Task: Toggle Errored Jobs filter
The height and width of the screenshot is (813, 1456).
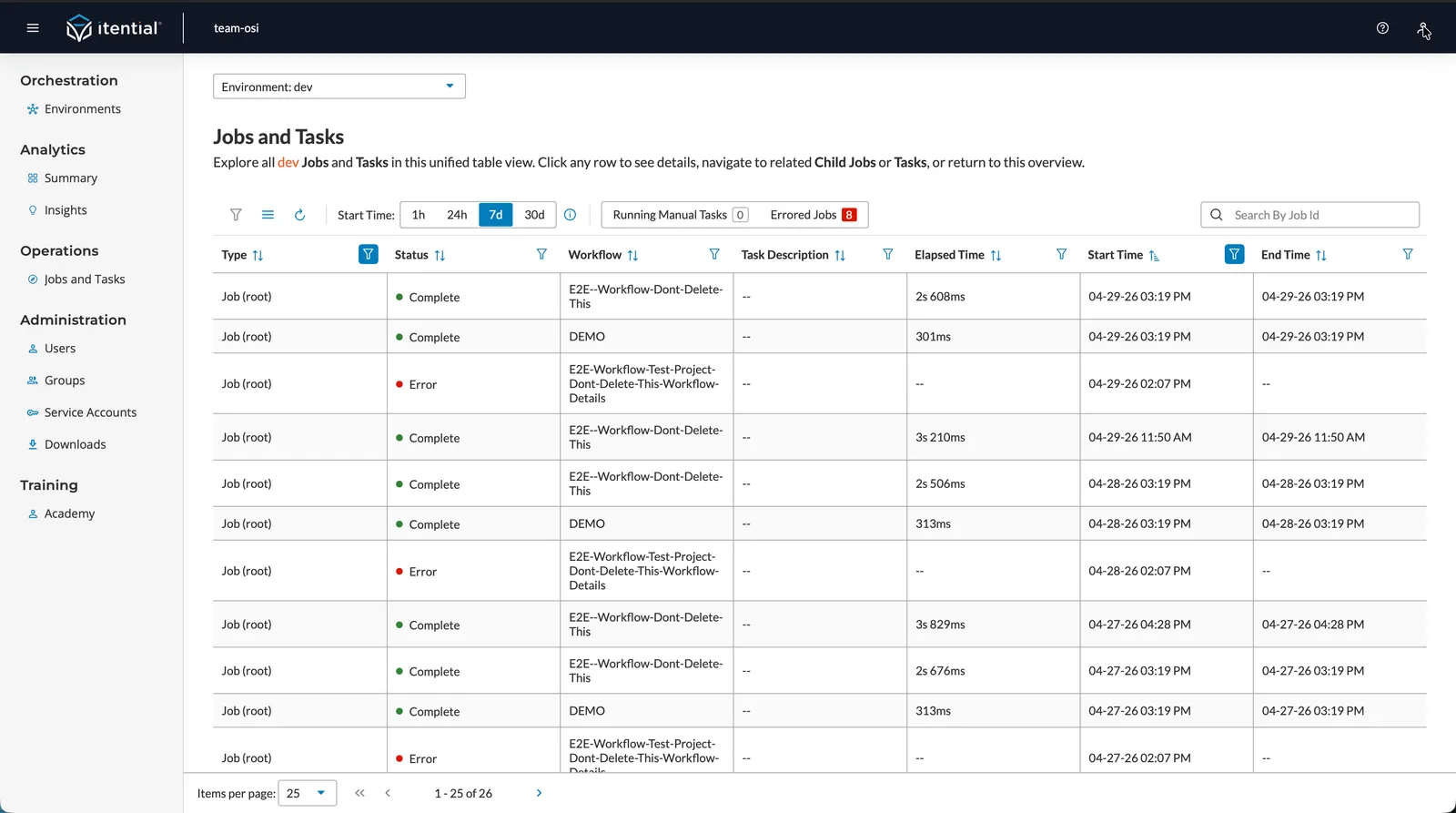Action: (x=813, y=215)
